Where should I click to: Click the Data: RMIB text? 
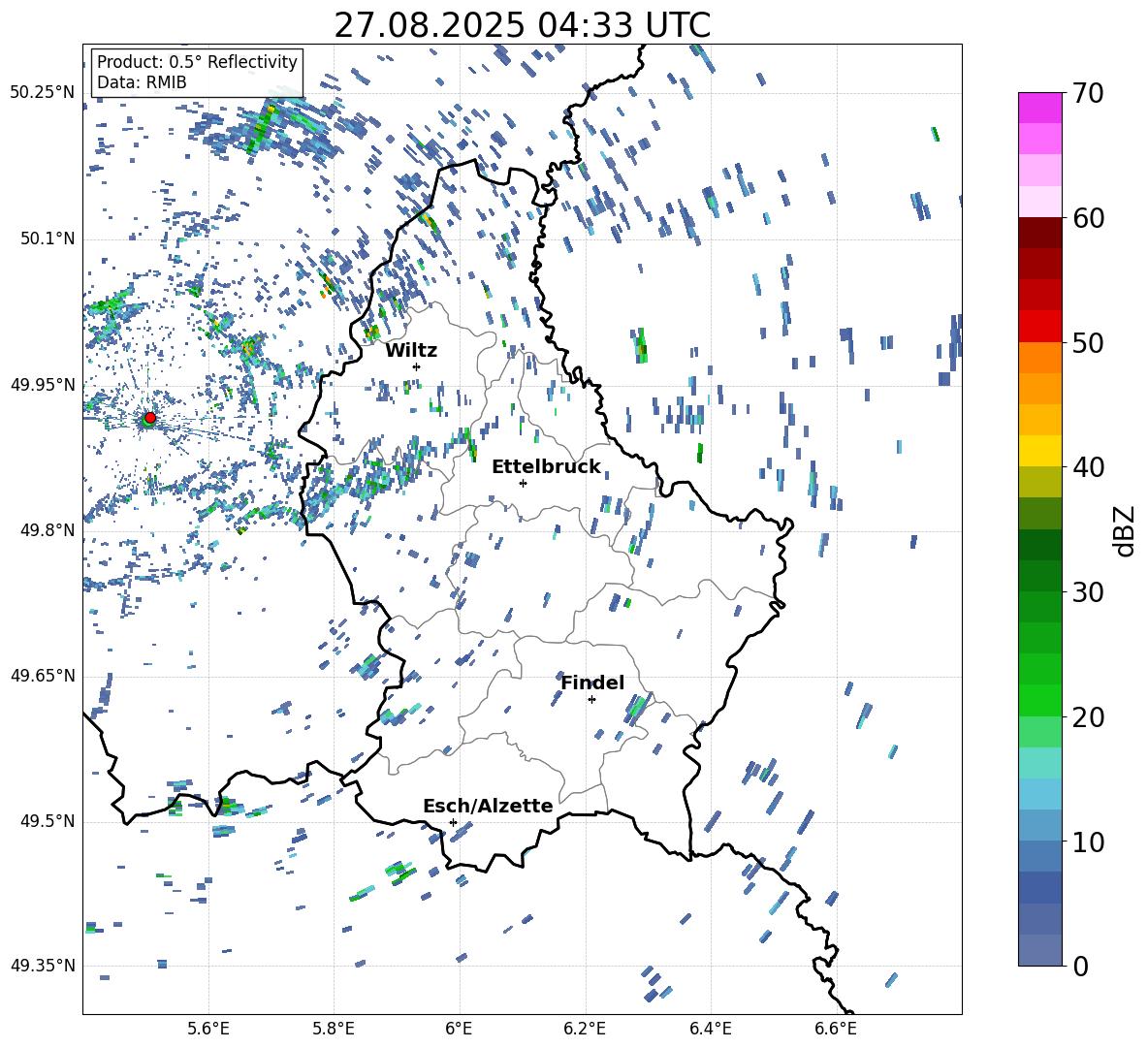pos(142,82)
